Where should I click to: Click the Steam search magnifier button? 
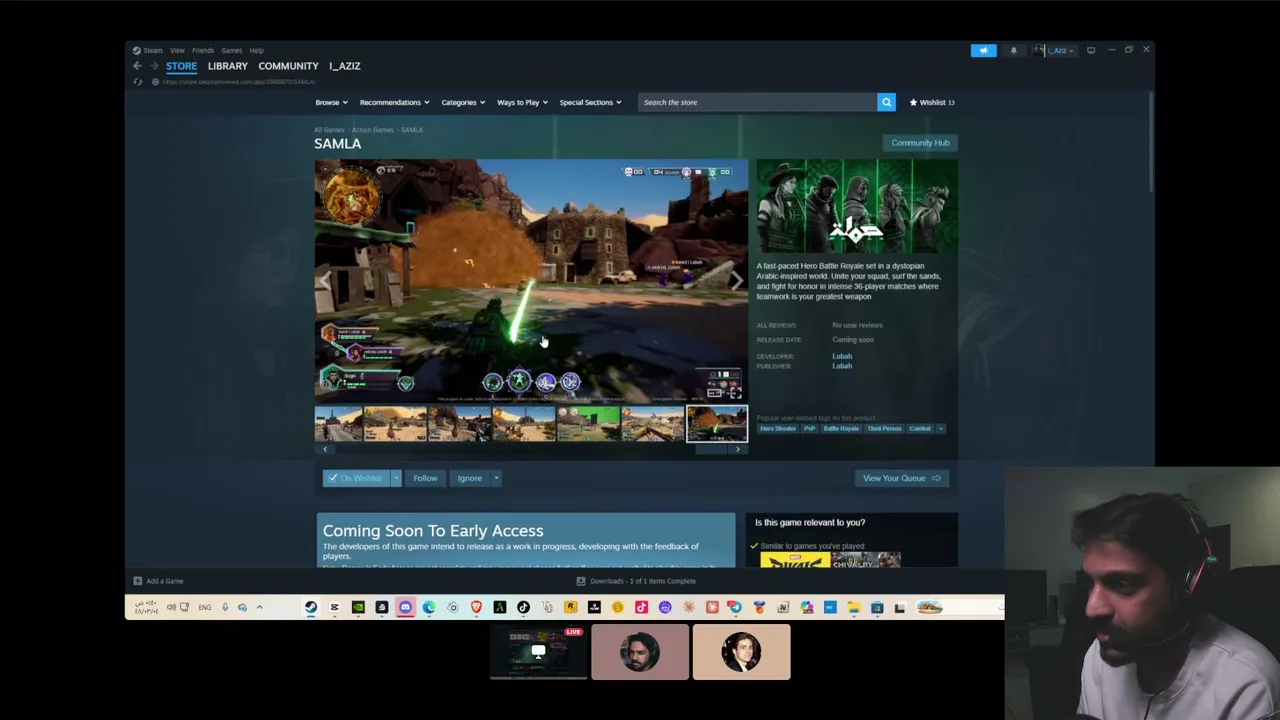tap(886, 102)
